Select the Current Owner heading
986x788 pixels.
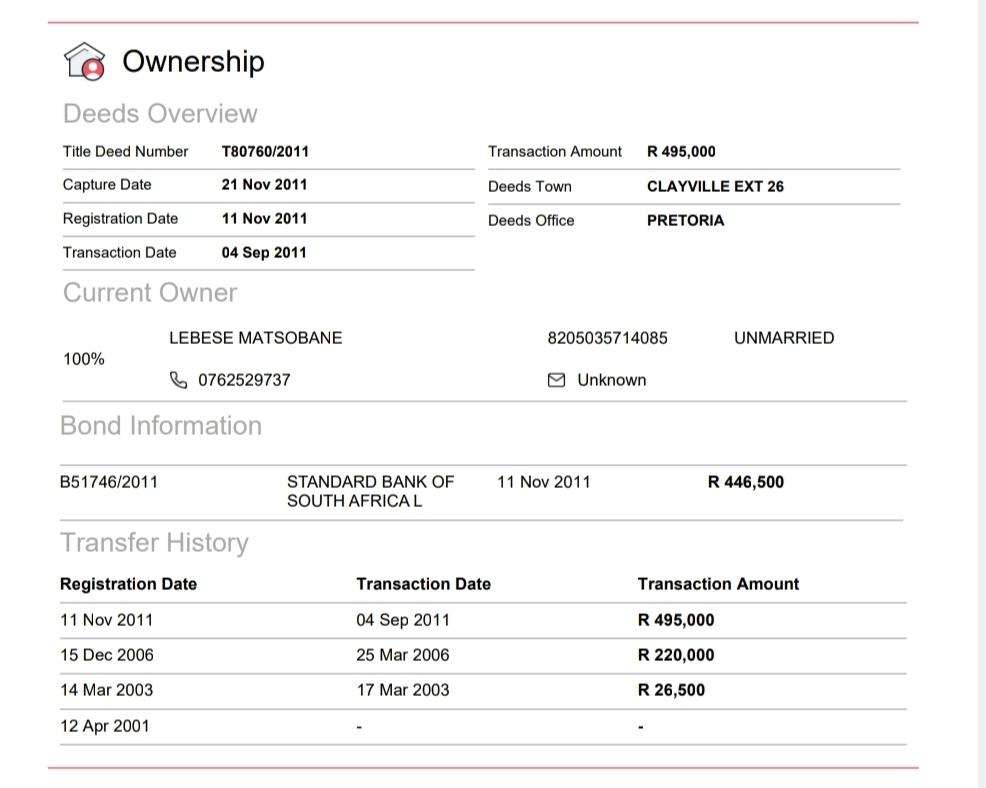tap(150, 293)
